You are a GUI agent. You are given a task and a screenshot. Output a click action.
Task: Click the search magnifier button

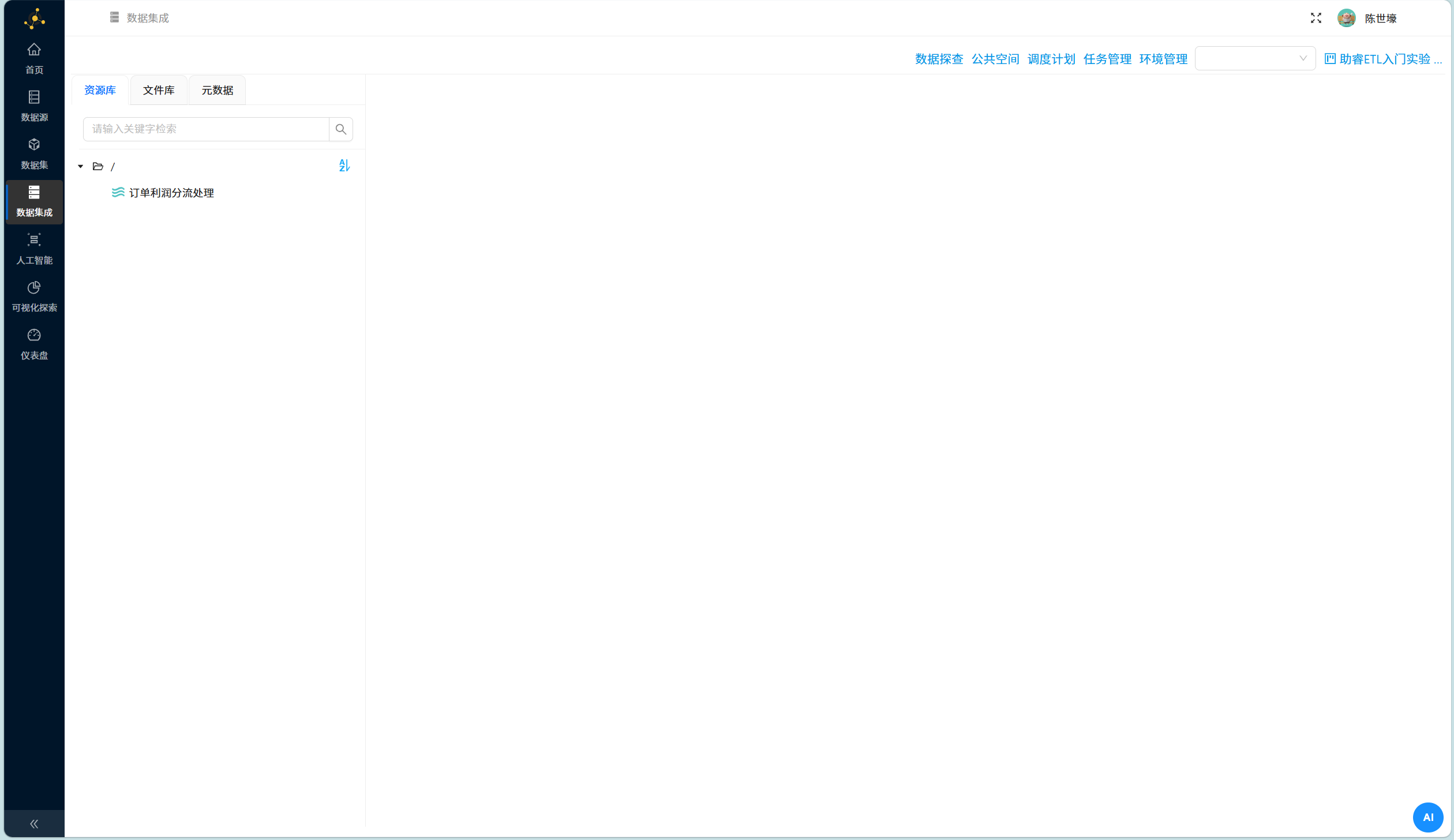[x=341, y=129]
